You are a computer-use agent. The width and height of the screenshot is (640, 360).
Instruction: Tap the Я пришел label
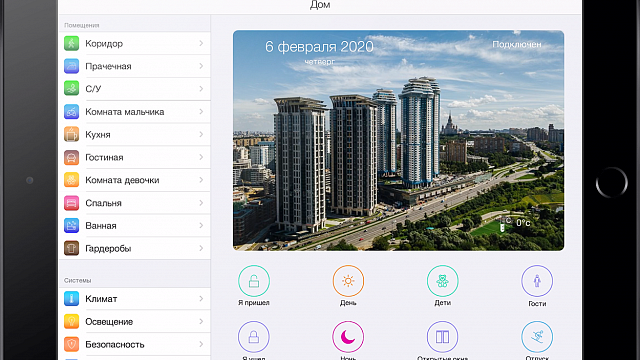coord(254,303)
